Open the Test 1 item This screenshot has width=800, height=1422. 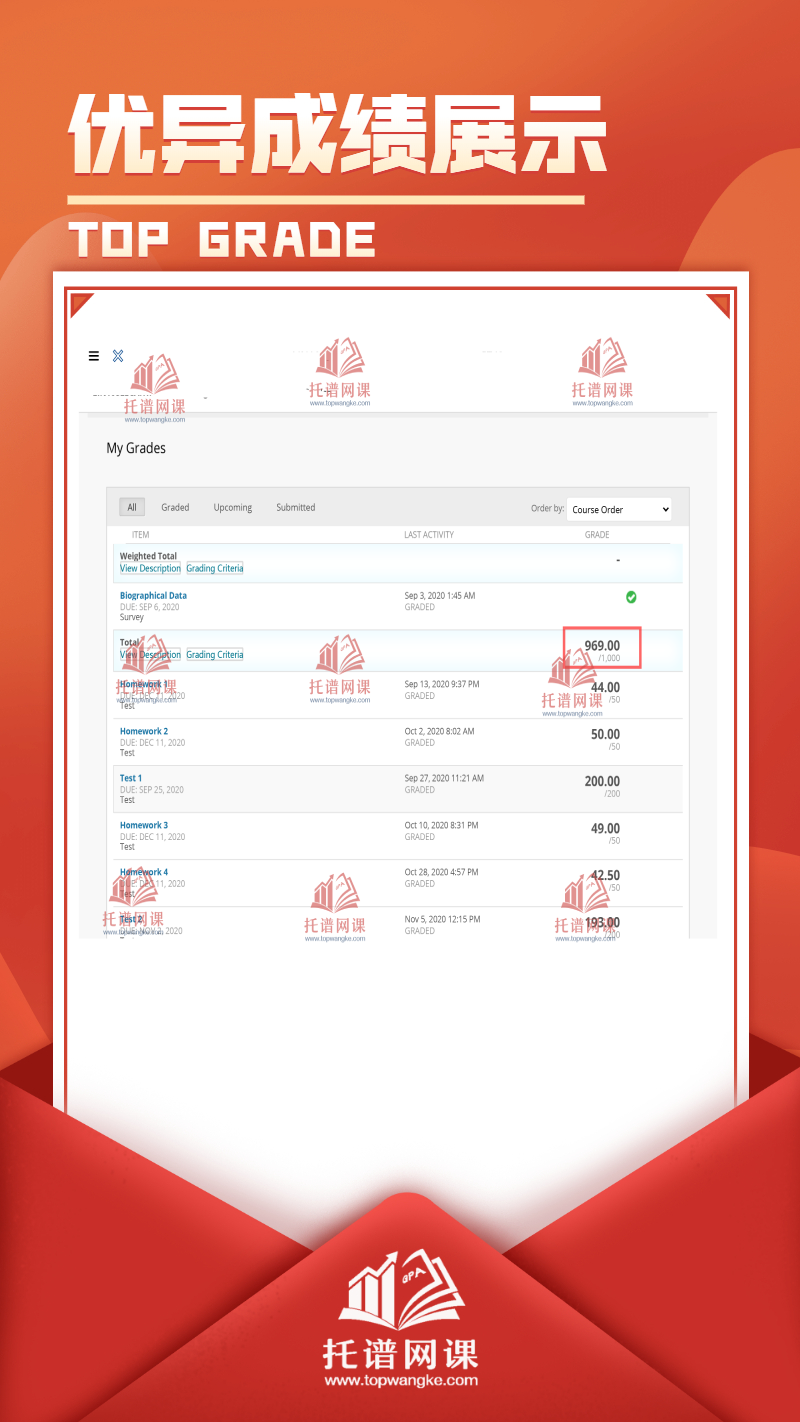pos(131,778)
